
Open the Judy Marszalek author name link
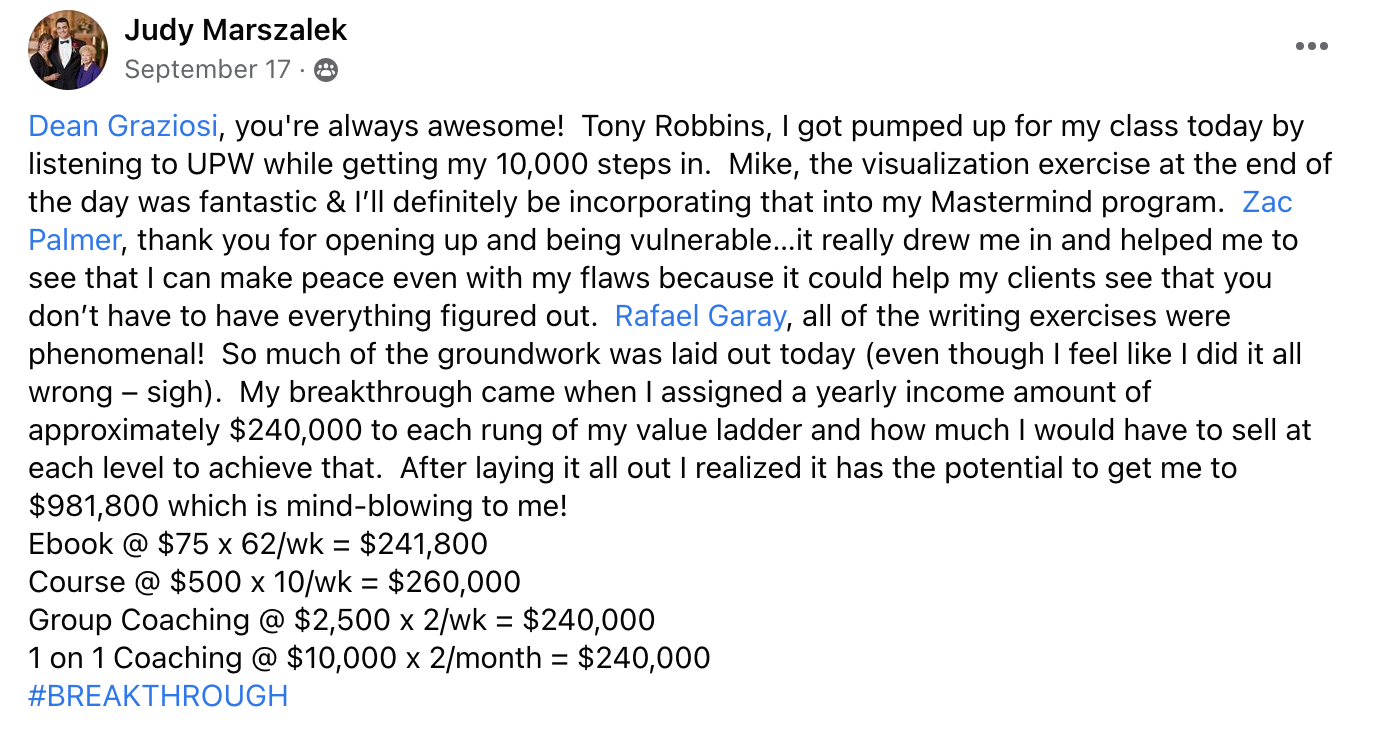[236, 30]
